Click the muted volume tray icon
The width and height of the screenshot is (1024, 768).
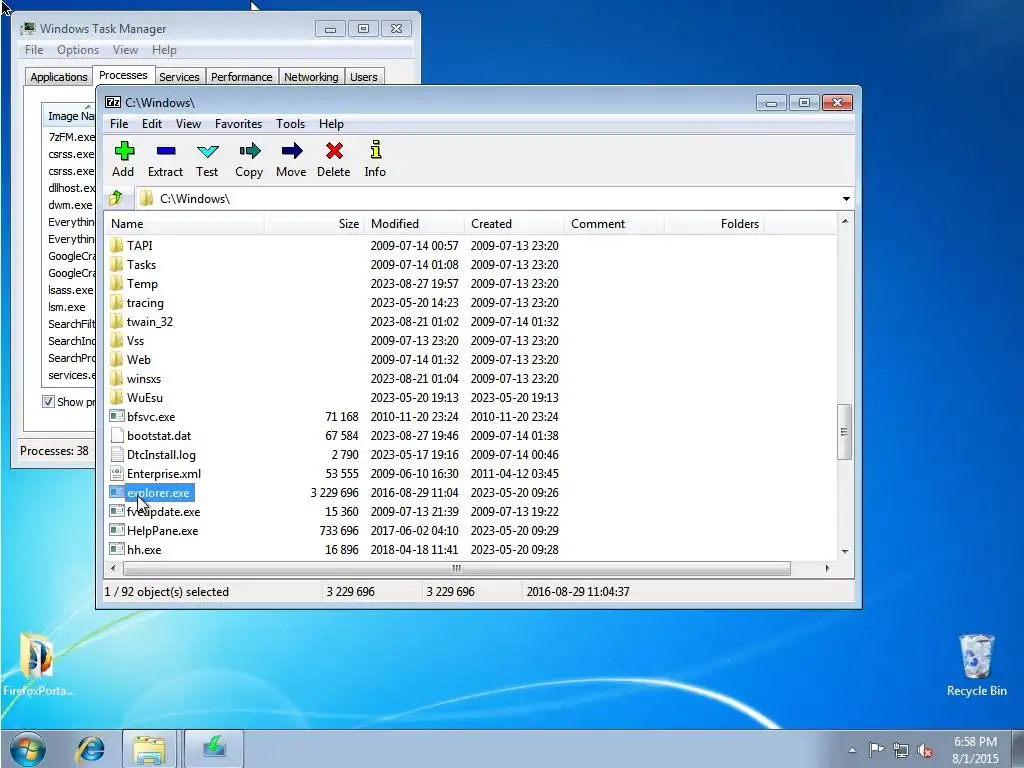[925, 751]
